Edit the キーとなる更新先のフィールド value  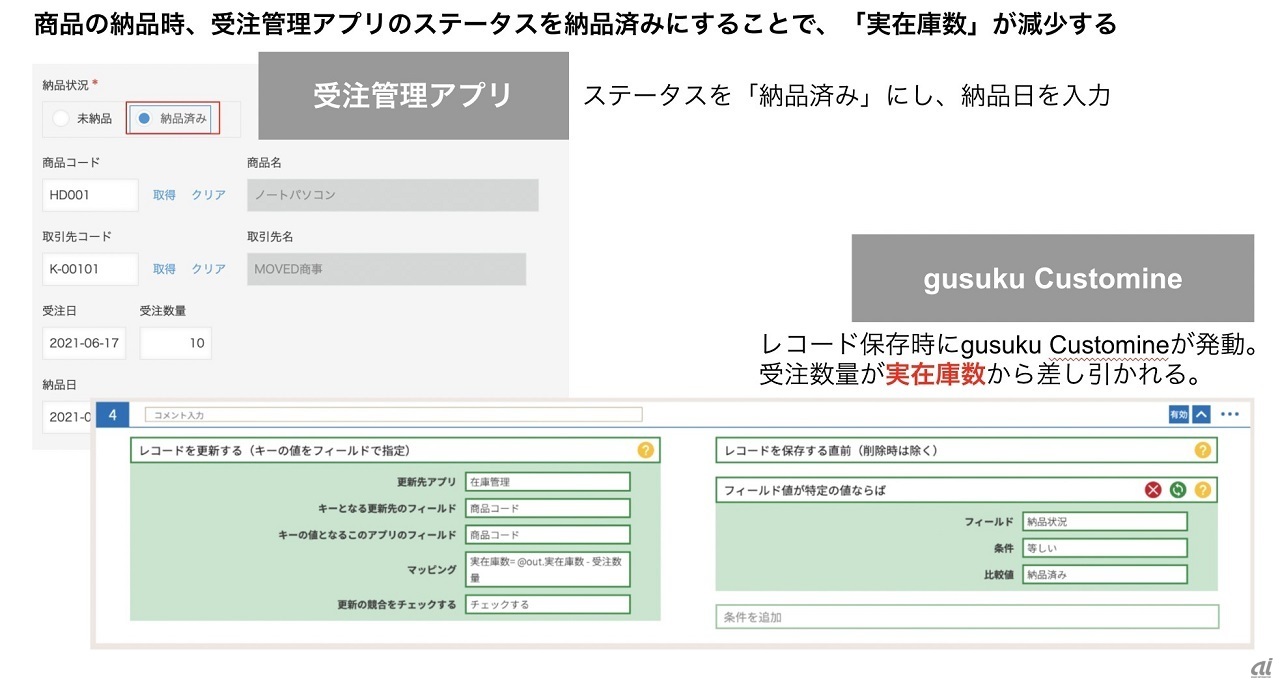(x=548, y=508)
